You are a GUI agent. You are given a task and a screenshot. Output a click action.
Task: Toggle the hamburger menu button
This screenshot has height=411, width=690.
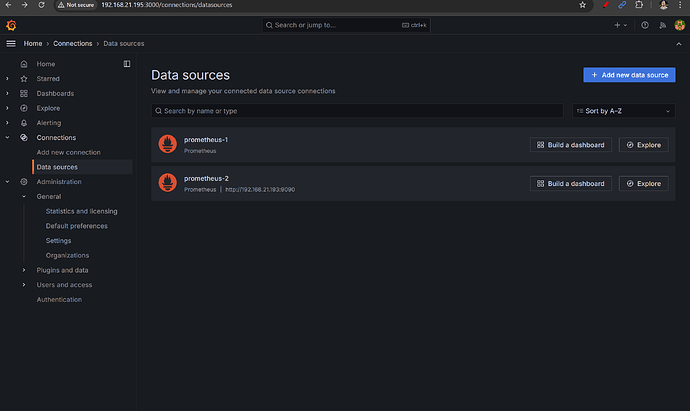11,44
